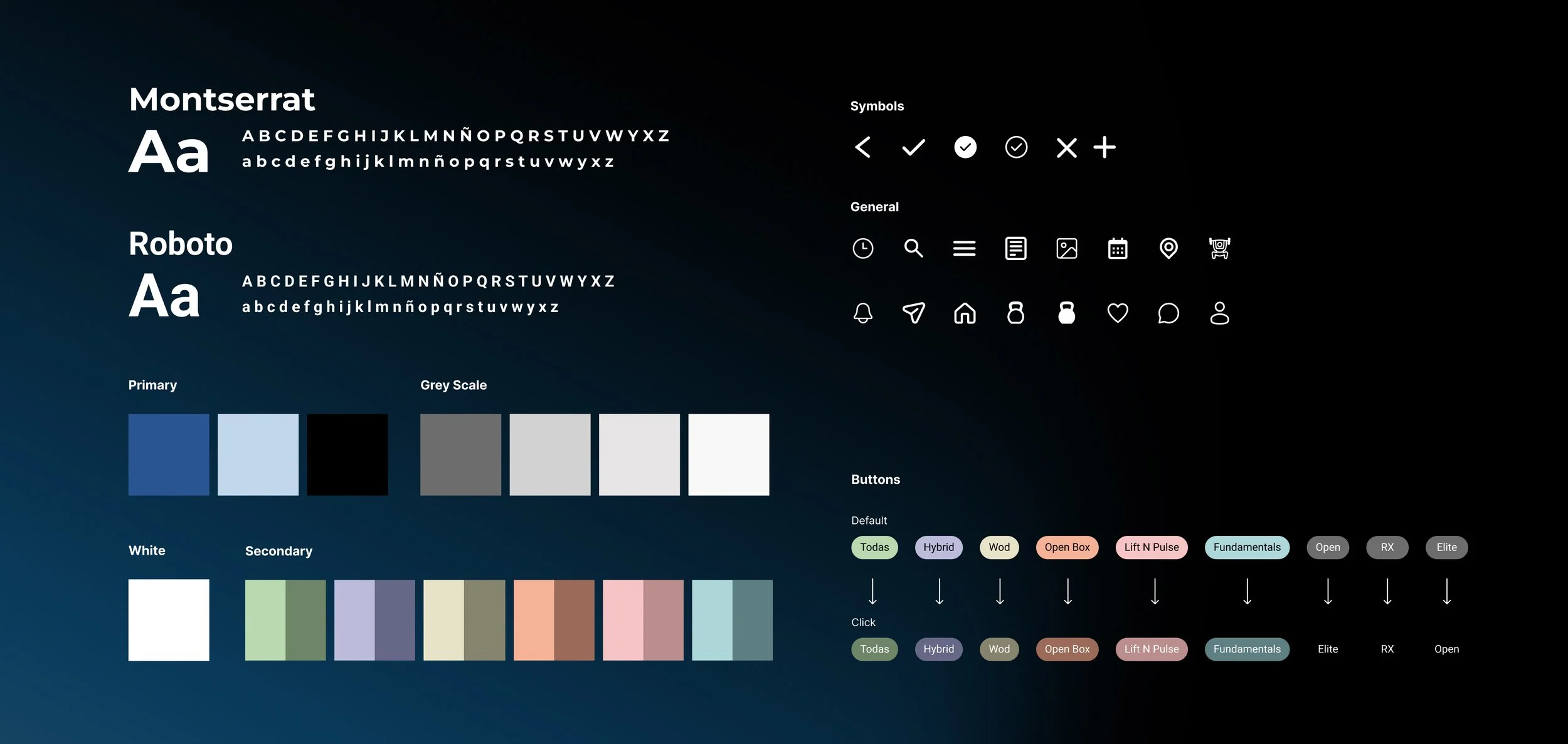Click the home icon
The image size is (1568, 744).
965,313
